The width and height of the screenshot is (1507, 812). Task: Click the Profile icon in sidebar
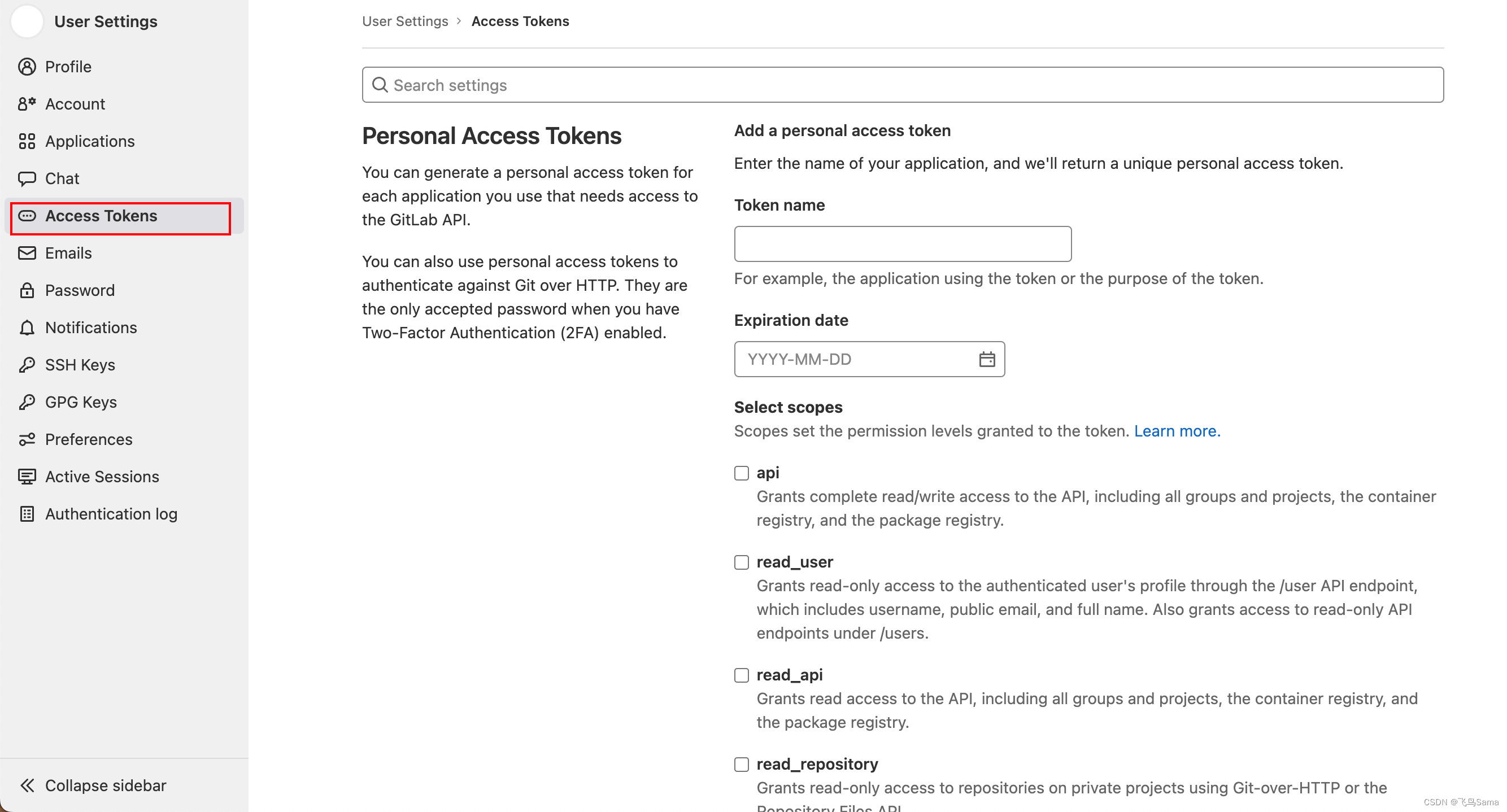tap(27, 66)
